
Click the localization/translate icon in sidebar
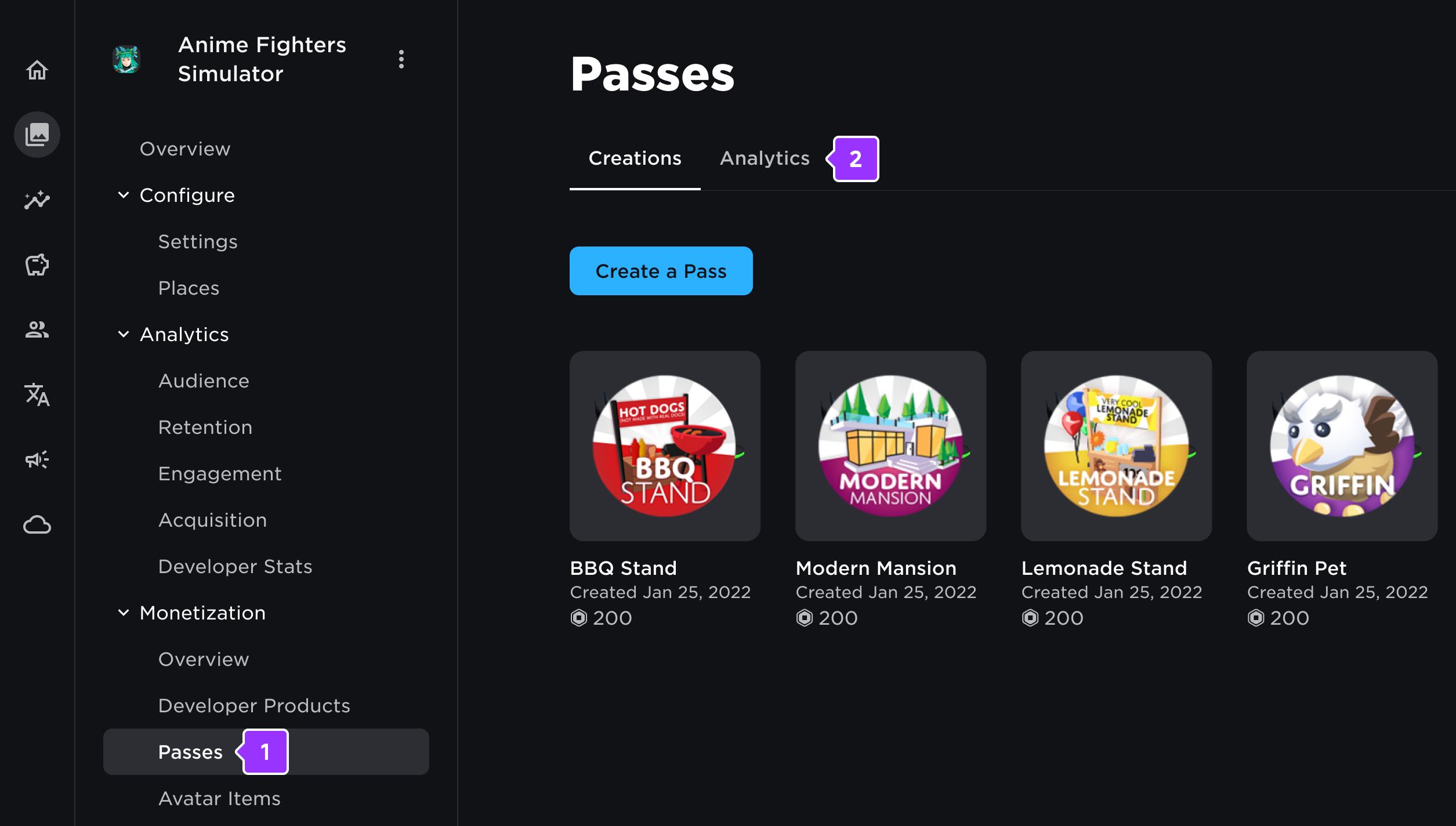pyautogui.click(x=37, y=395)
